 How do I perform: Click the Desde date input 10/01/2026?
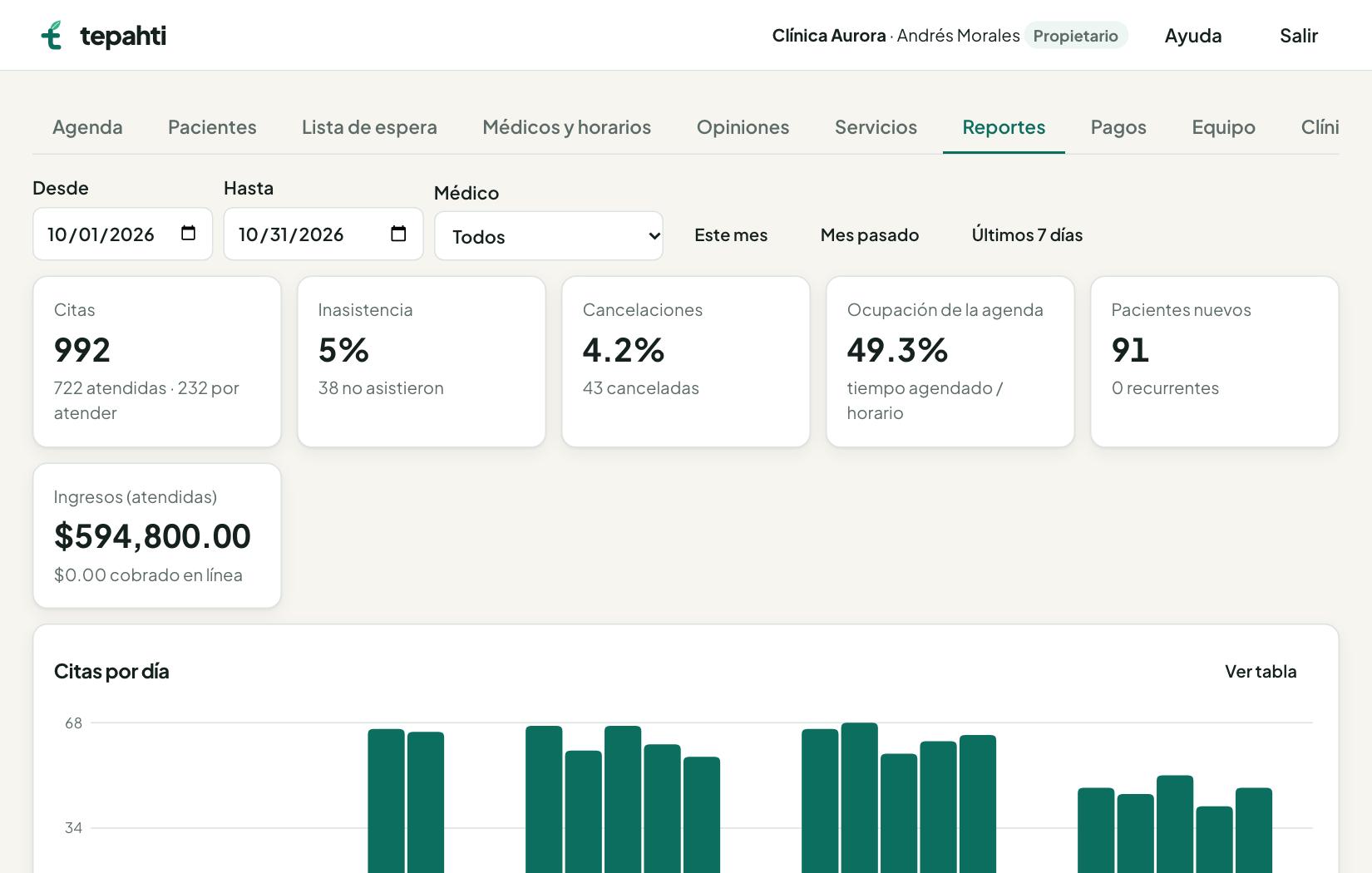(123, 234)
